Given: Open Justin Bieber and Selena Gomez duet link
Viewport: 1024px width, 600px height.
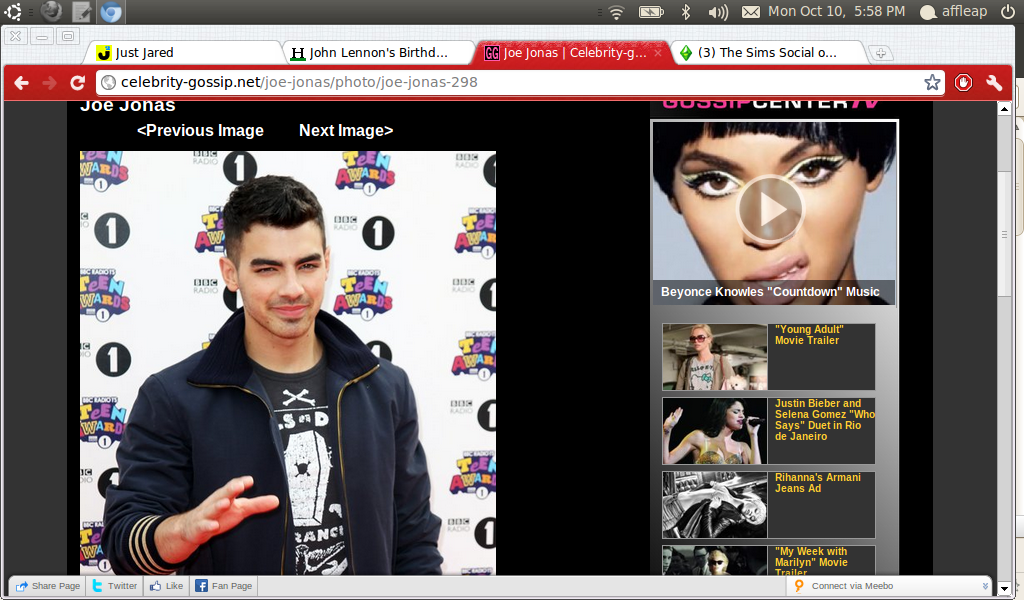Looking at the screenshot, I should tap(824, 420).
